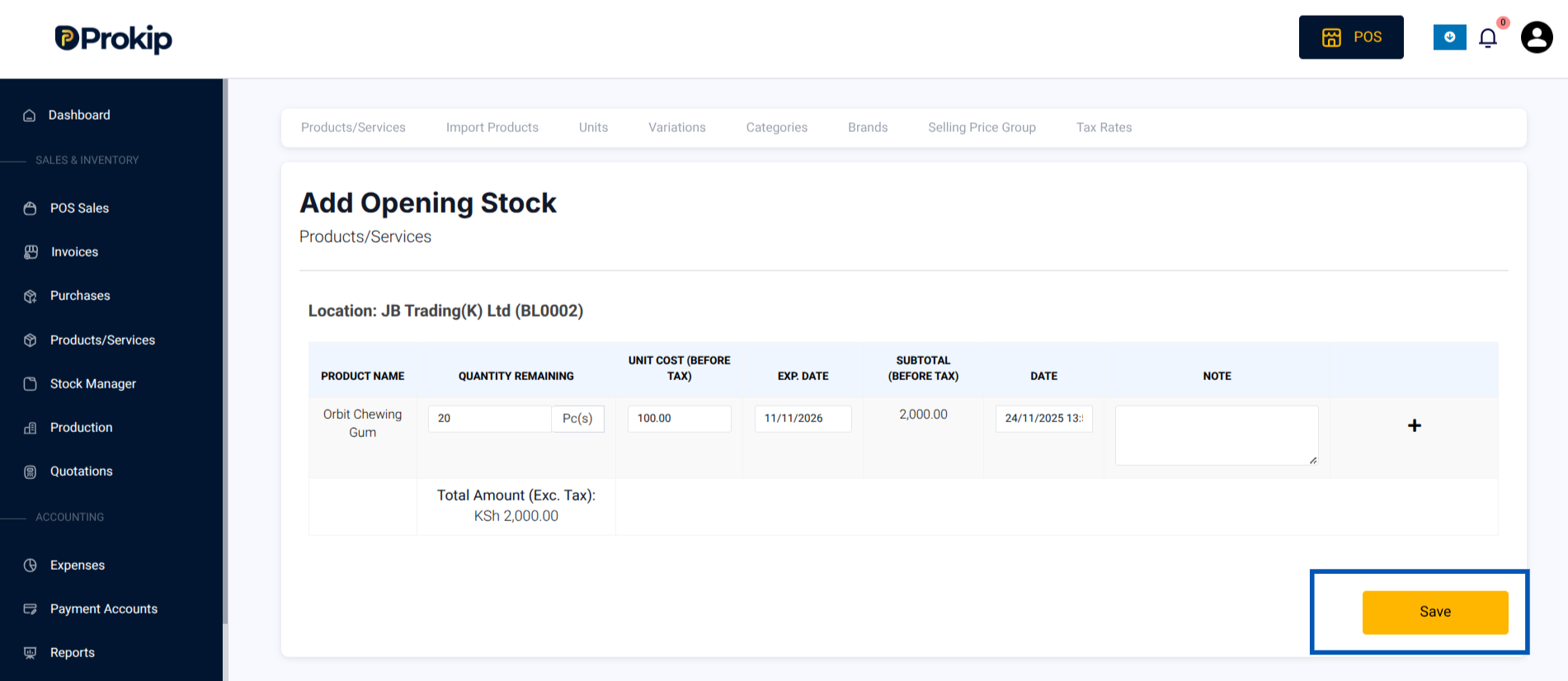The width and height of the screenshot is (1568, 681).
Task: Click the subtotal value 2,000.00
Action: click(x=923, y=414)
